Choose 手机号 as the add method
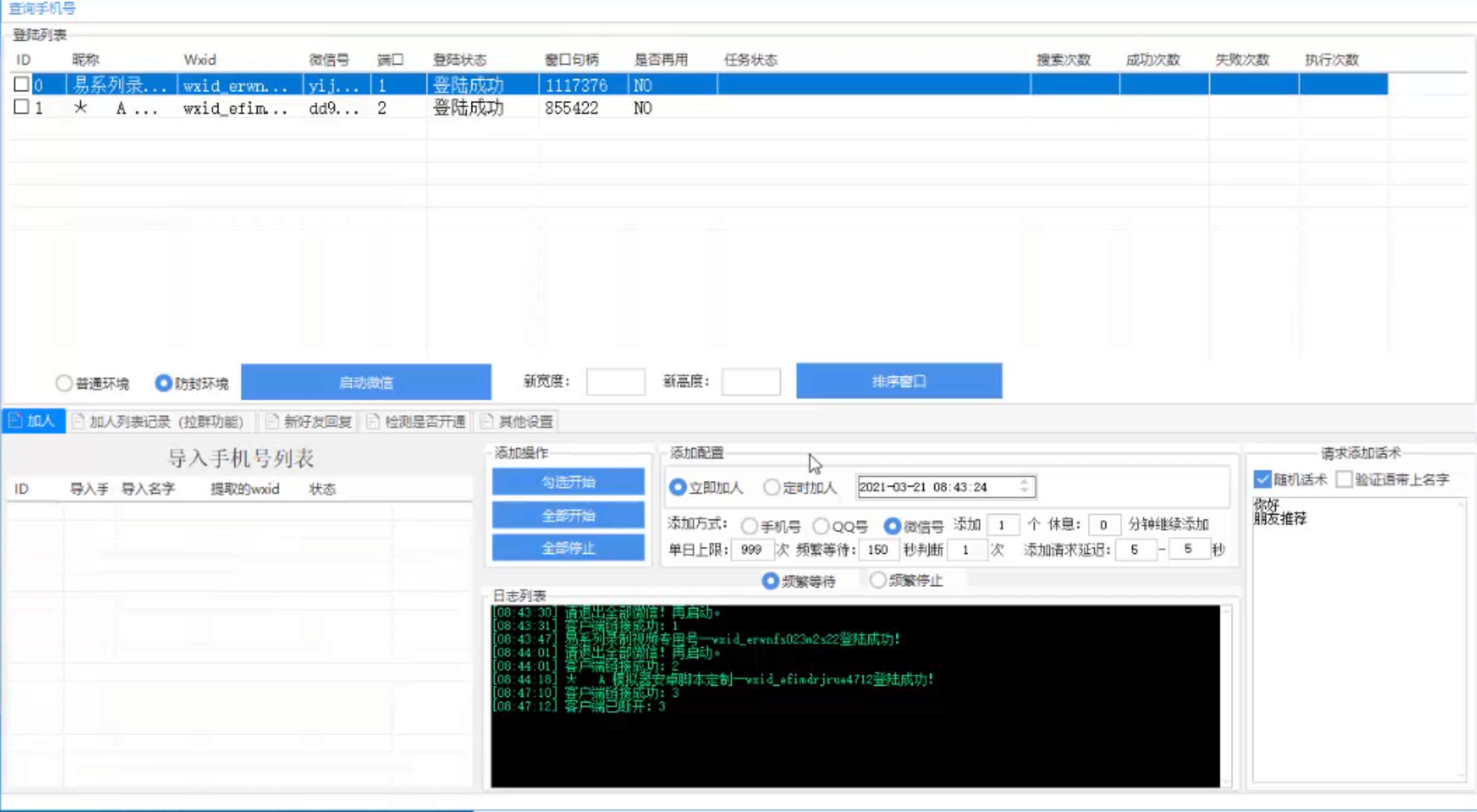 tap(749, 526)
